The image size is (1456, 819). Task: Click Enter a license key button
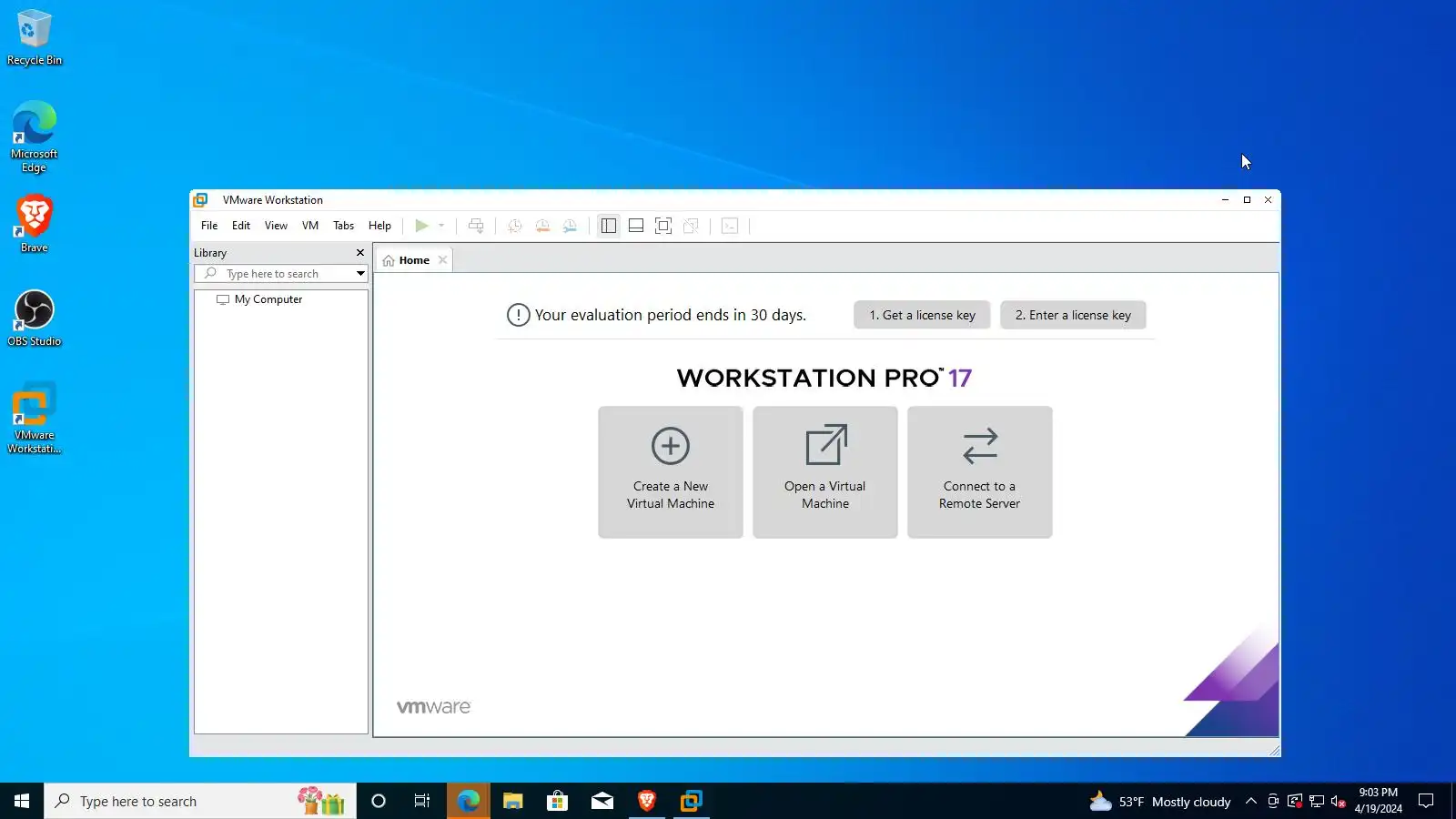1073,315
